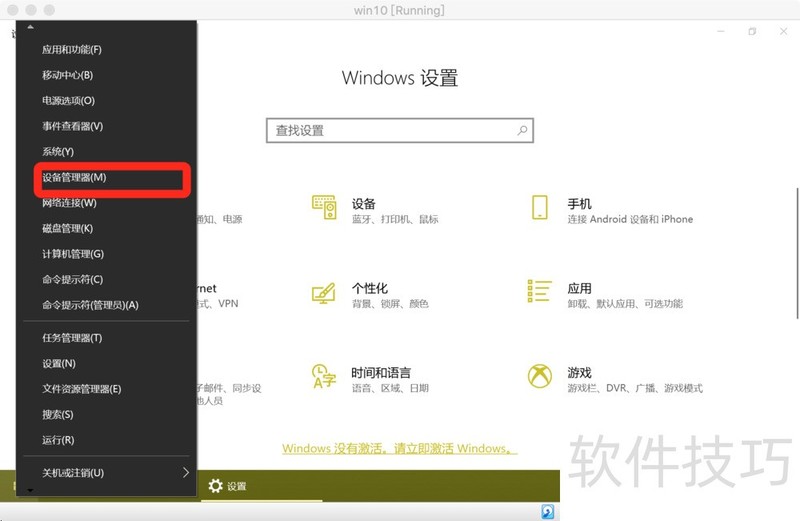Screen dimensions: 800x521
Task: Click the macOS red close window button
Action: (13, 10)
